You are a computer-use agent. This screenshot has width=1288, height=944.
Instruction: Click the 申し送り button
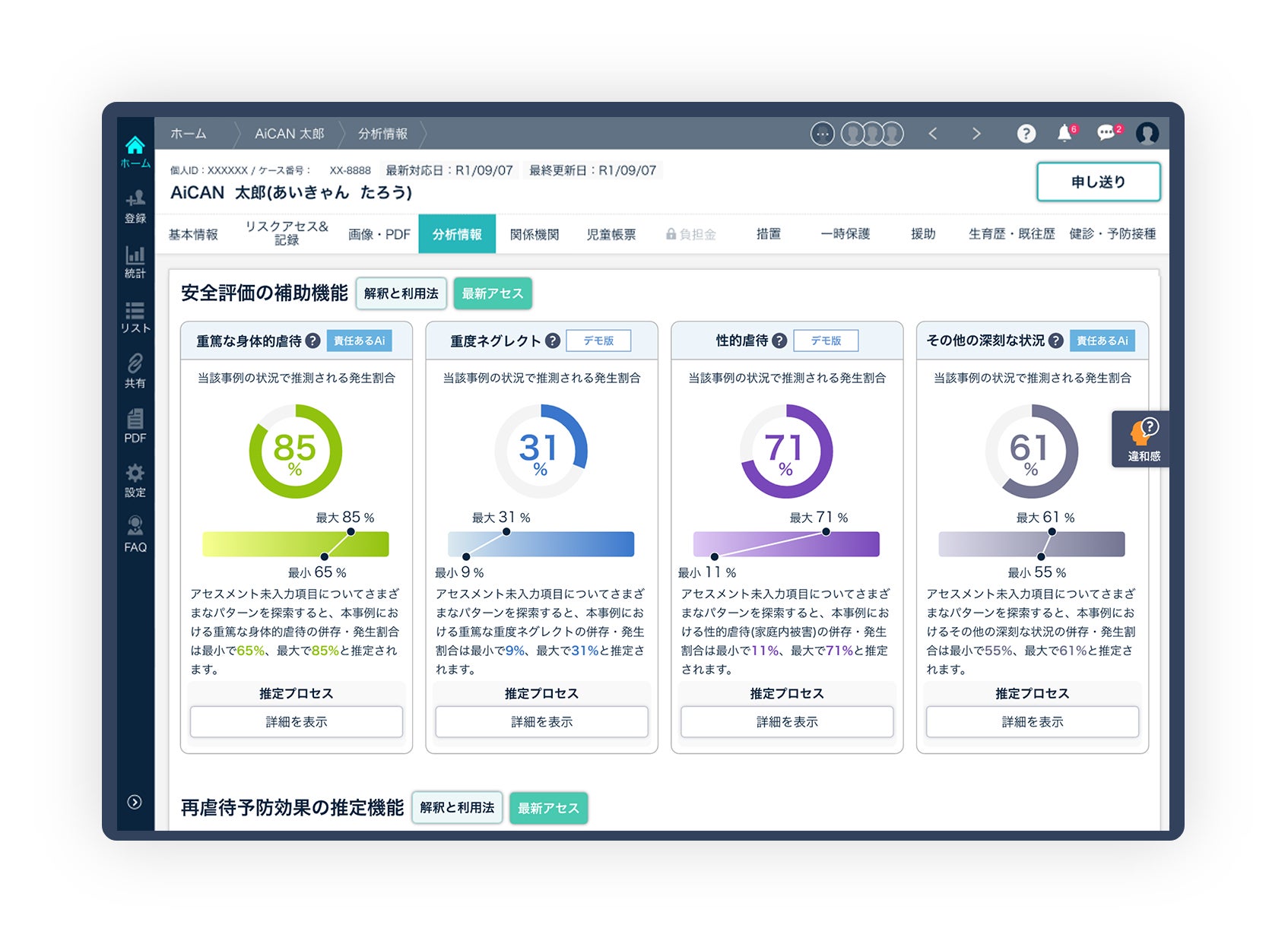(x=1099, y=182)
